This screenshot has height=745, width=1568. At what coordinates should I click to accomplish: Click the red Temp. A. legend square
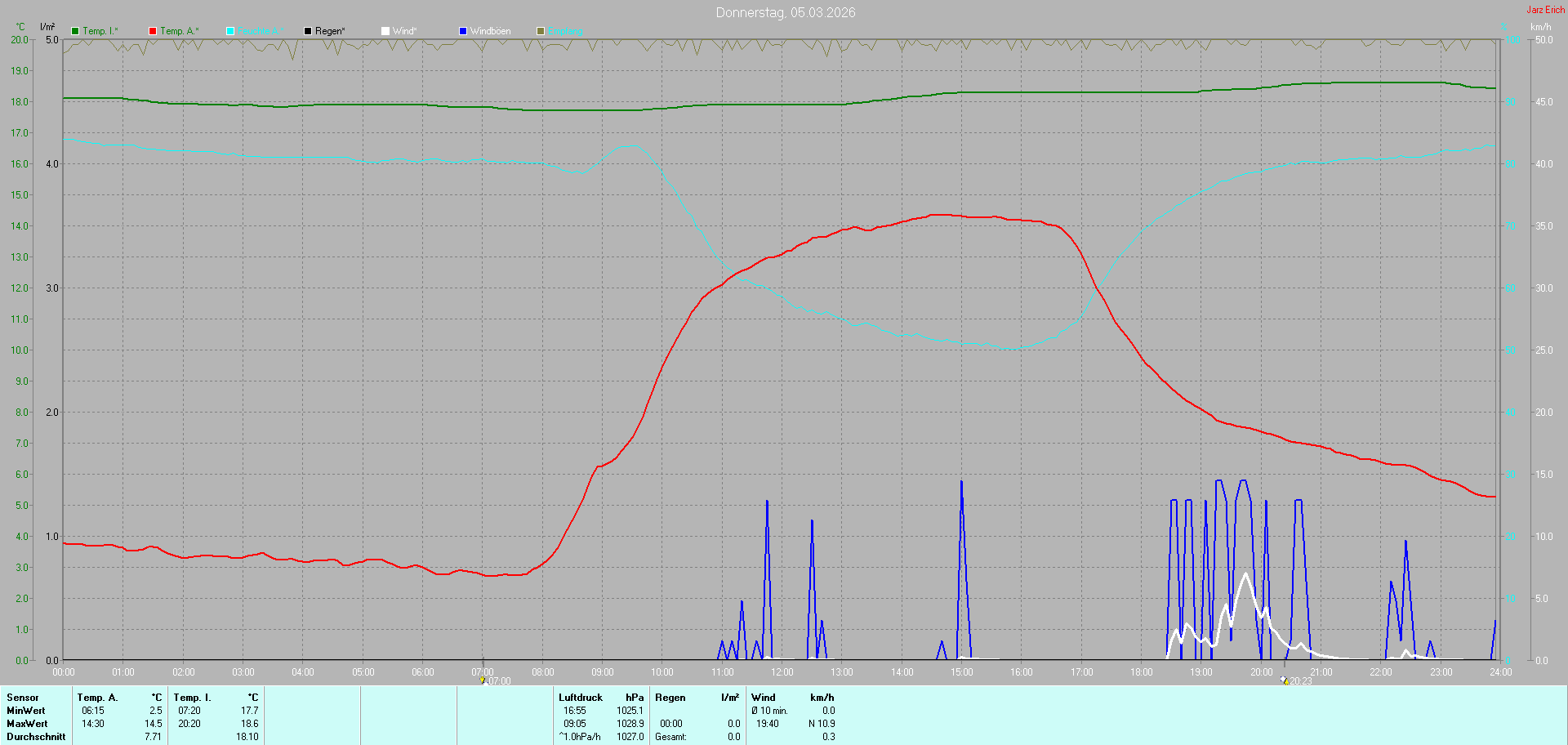tap(153, 31)
